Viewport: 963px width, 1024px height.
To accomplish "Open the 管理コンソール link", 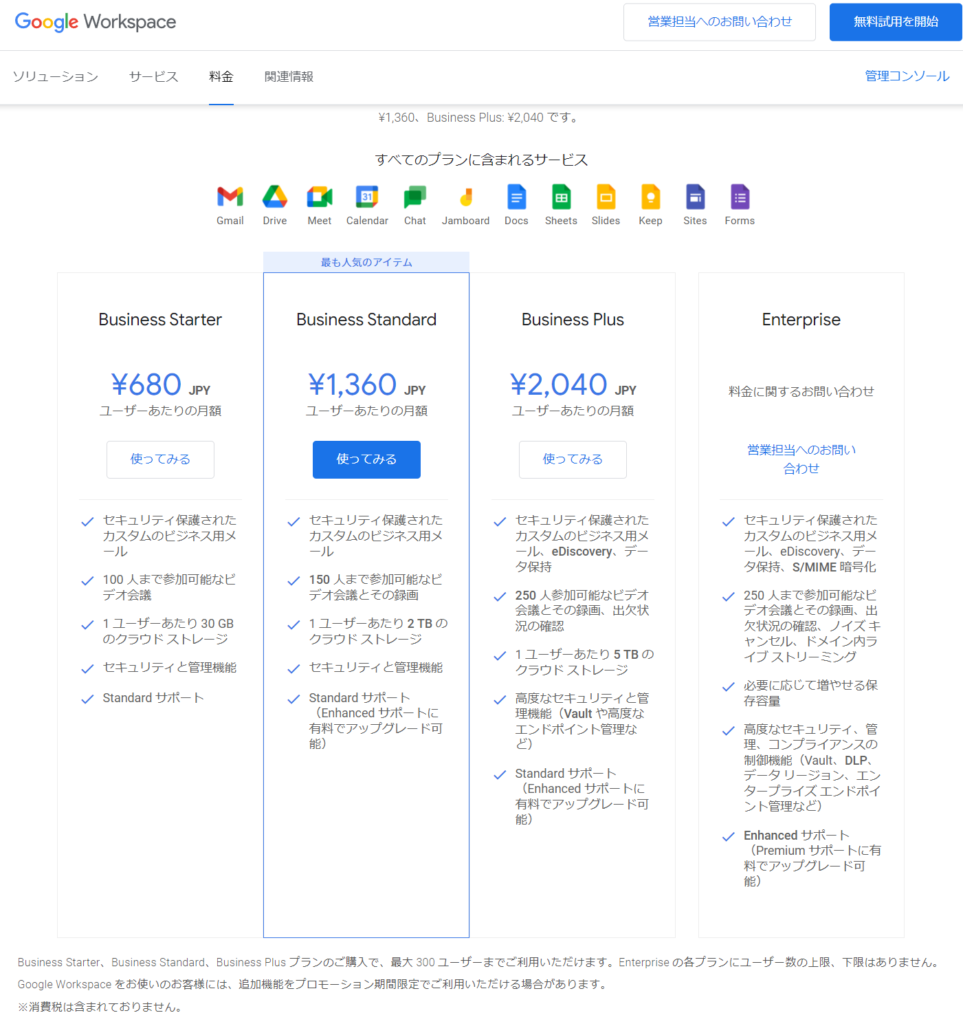I will (907, 76).
